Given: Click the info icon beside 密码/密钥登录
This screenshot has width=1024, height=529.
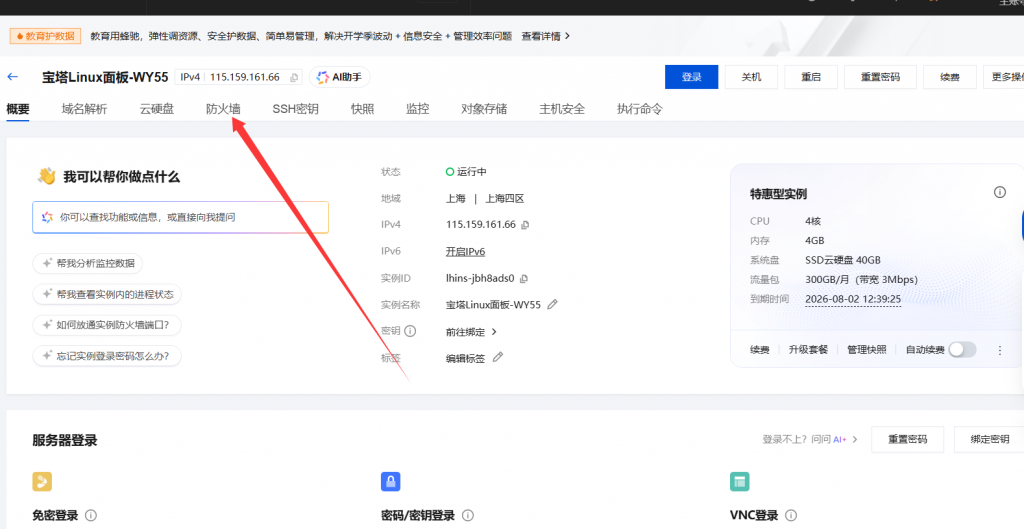Looking at the screenshot, I should pyautogui.click(x=468, y=515).
